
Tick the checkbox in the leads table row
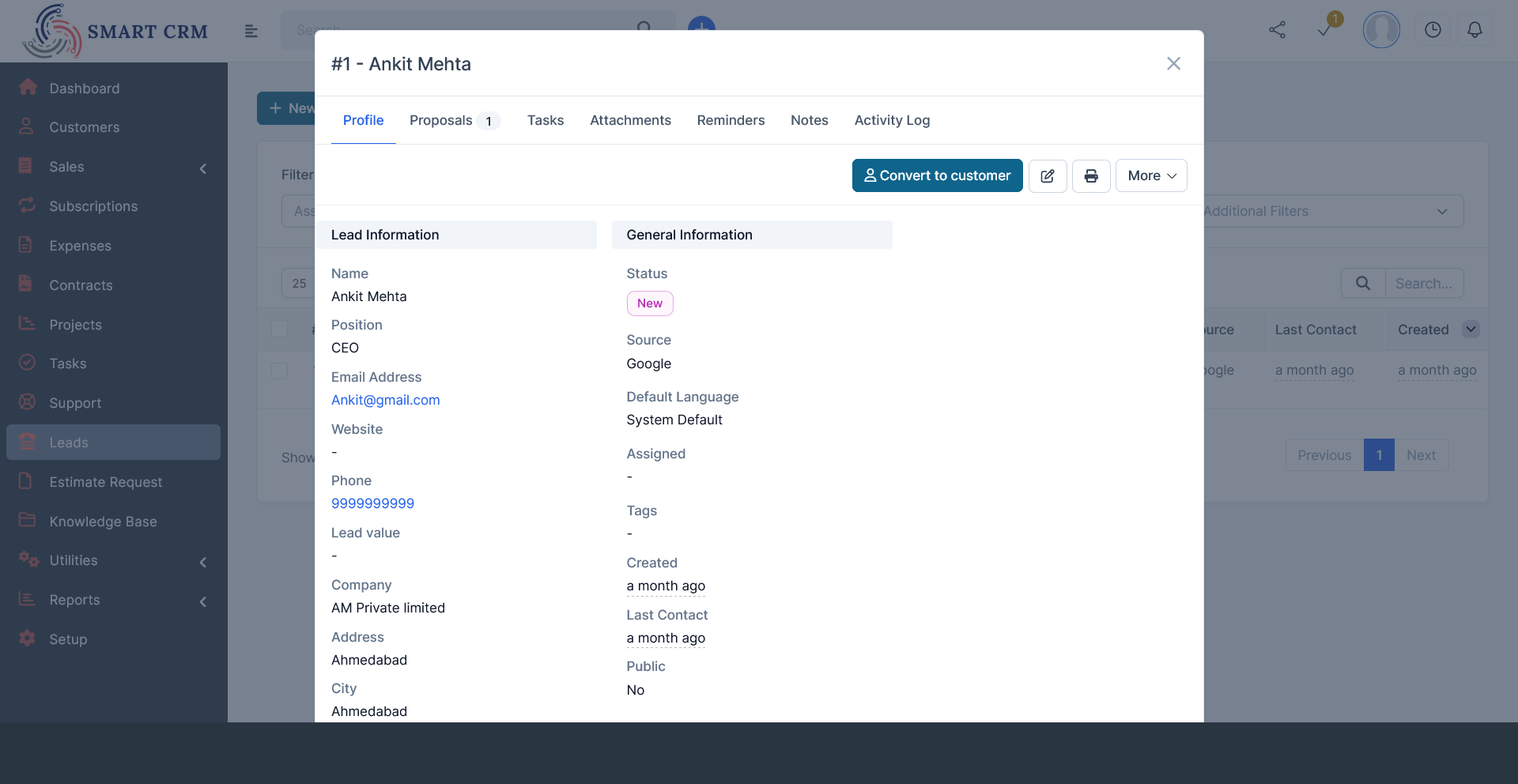pos(279,371)
